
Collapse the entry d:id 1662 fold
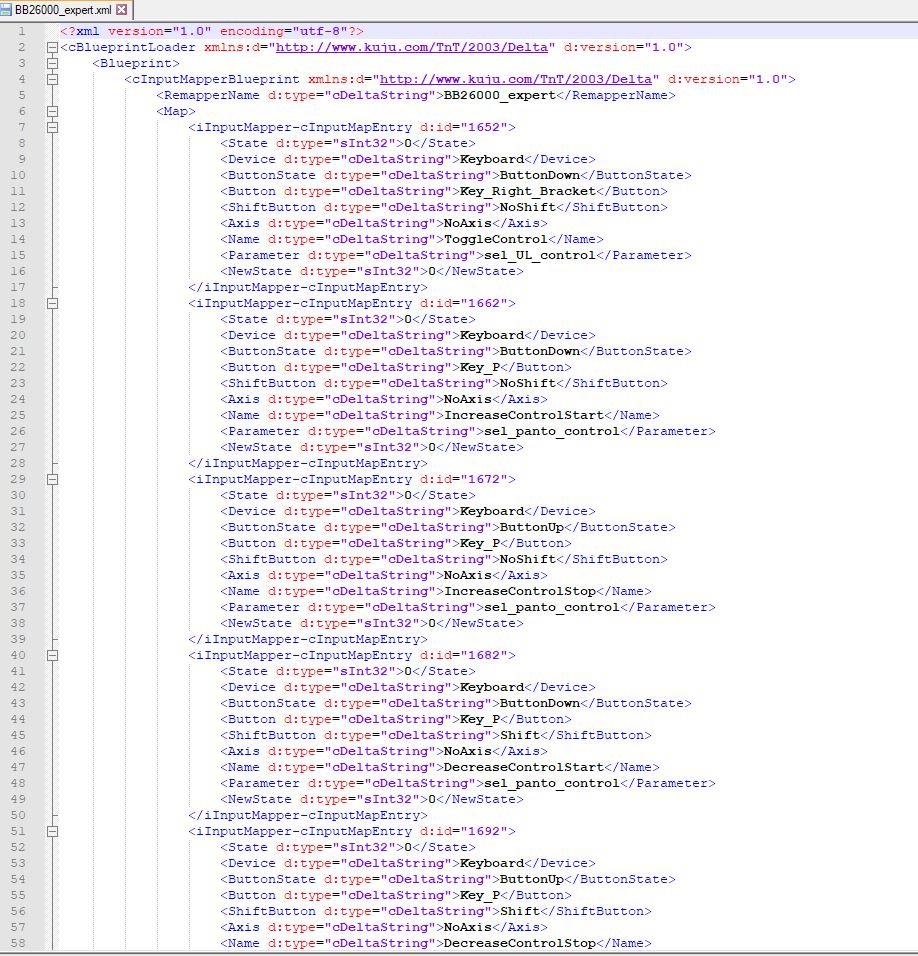coord(52,304)
